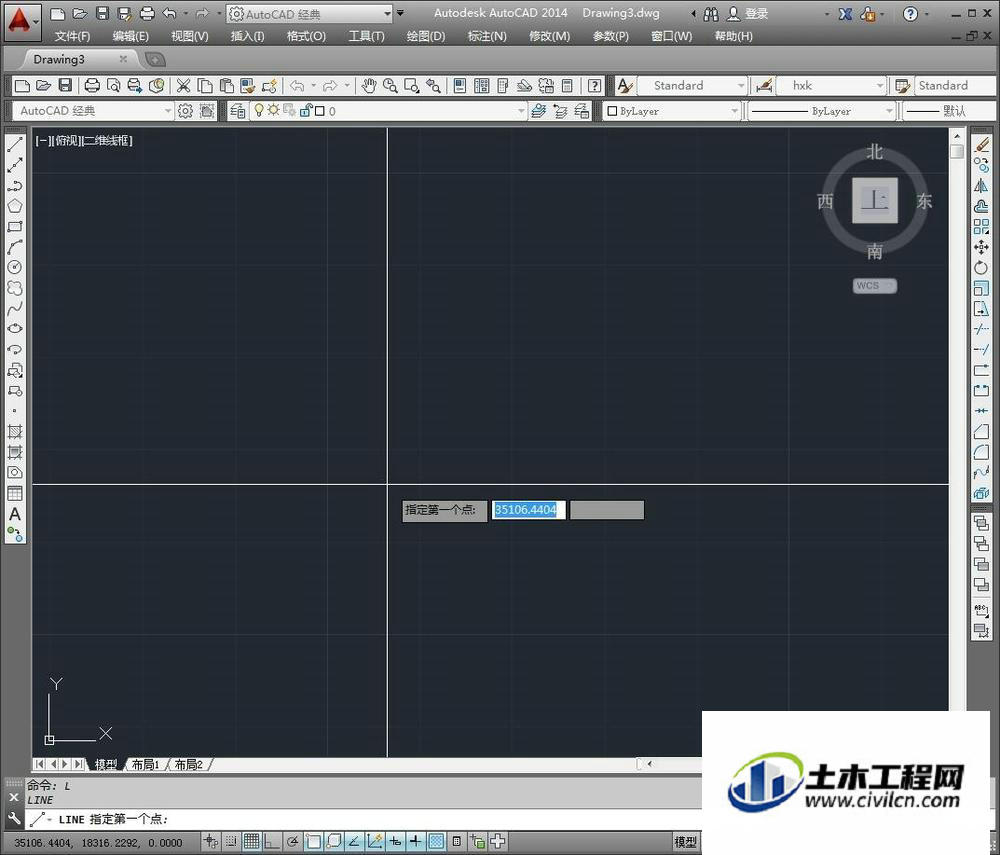This screenshot has width=1000, height=855.
Task: Toggle Polar tracking in status bar
Action: [x=293, y=842]
